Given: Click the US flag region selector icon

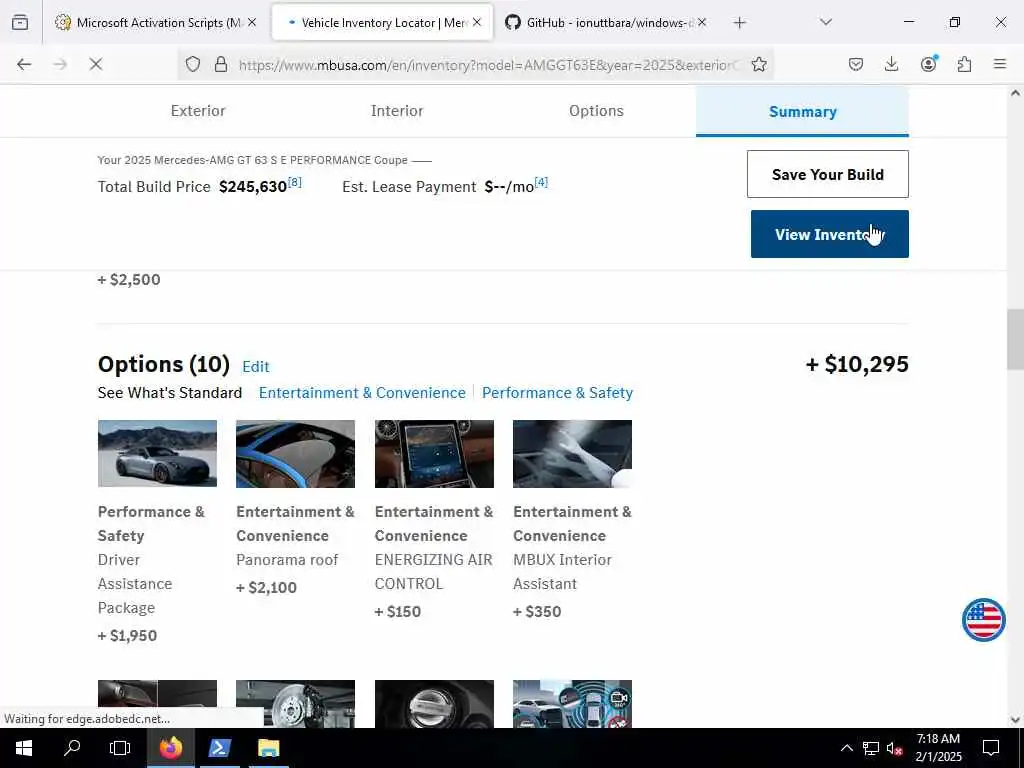Looking at the screenshot, I should [x=984, y=620].
